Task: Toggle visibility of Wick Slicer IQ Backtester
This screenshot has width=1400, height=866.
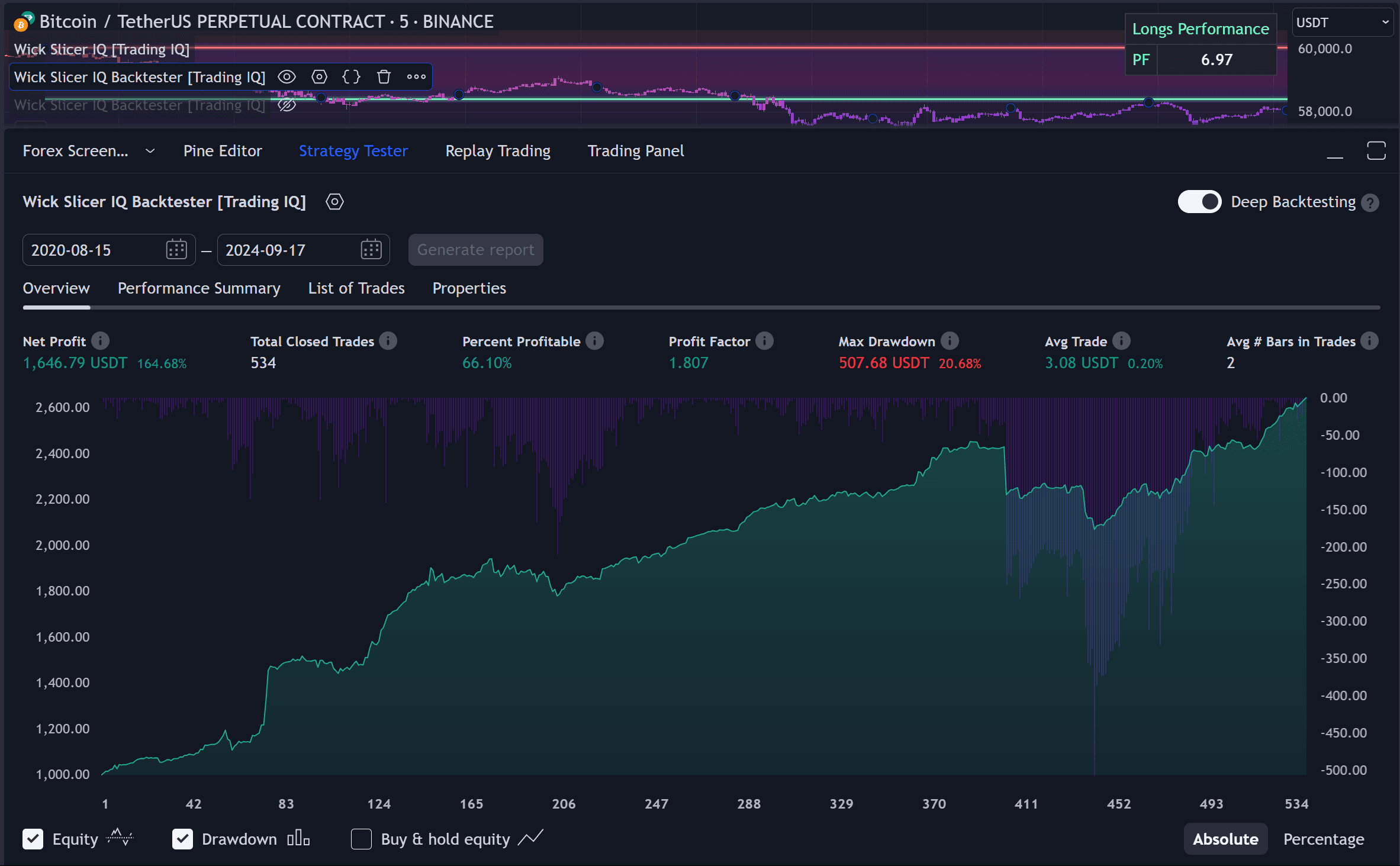Action: tap(287, 77)
